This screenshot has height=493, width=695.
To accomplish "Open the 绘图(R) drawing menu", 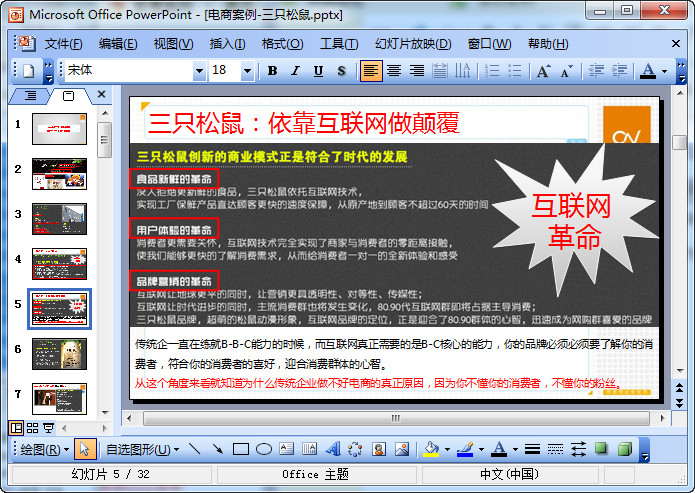I will [44, 450].
